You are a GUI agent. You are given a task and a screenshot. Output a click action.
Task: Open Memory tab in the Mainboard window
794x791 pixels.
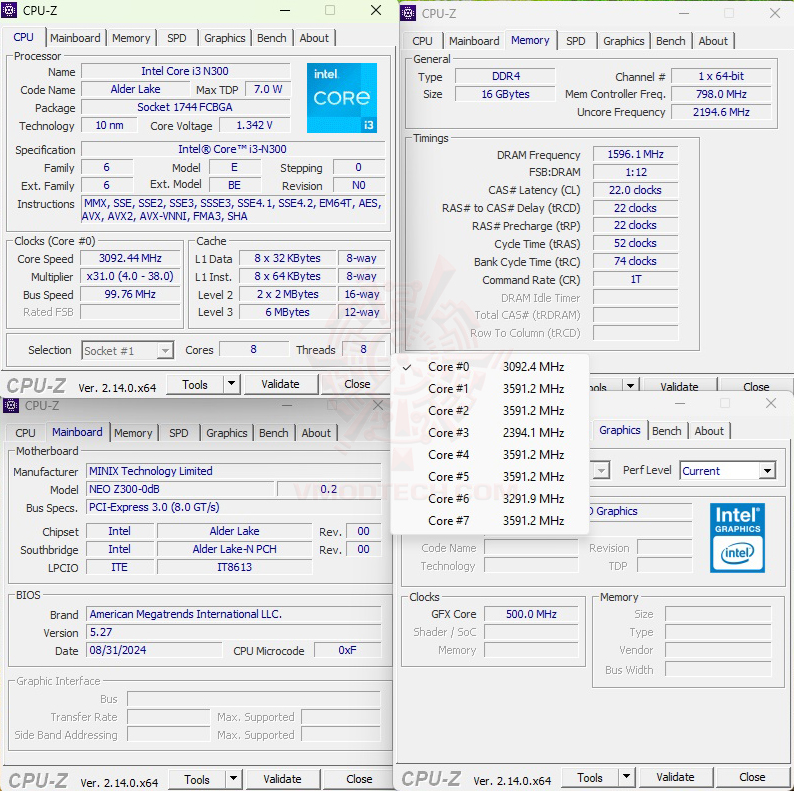point(133,433)
